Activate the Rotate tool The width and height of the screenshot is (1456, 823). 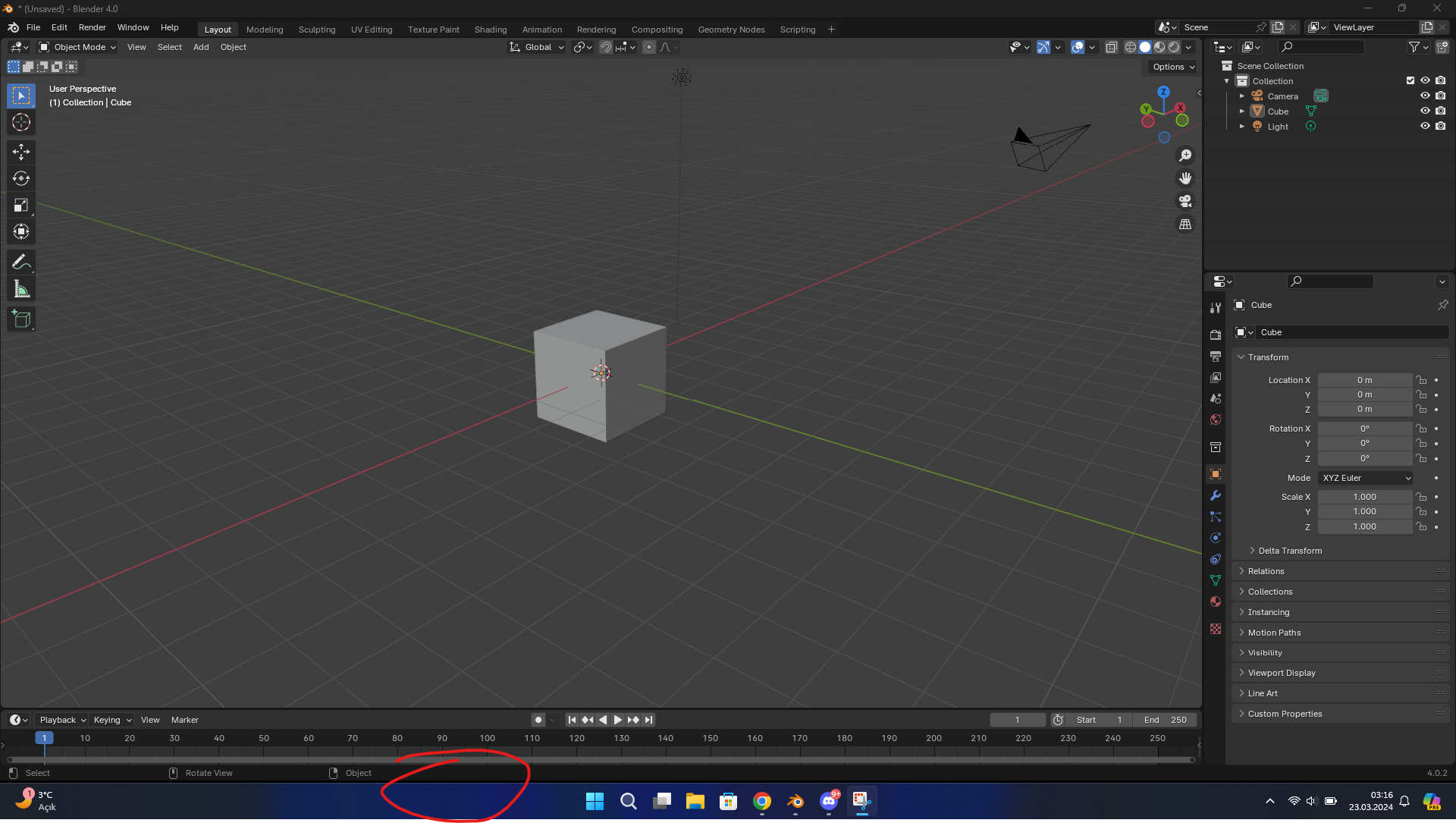pos(21,179)
